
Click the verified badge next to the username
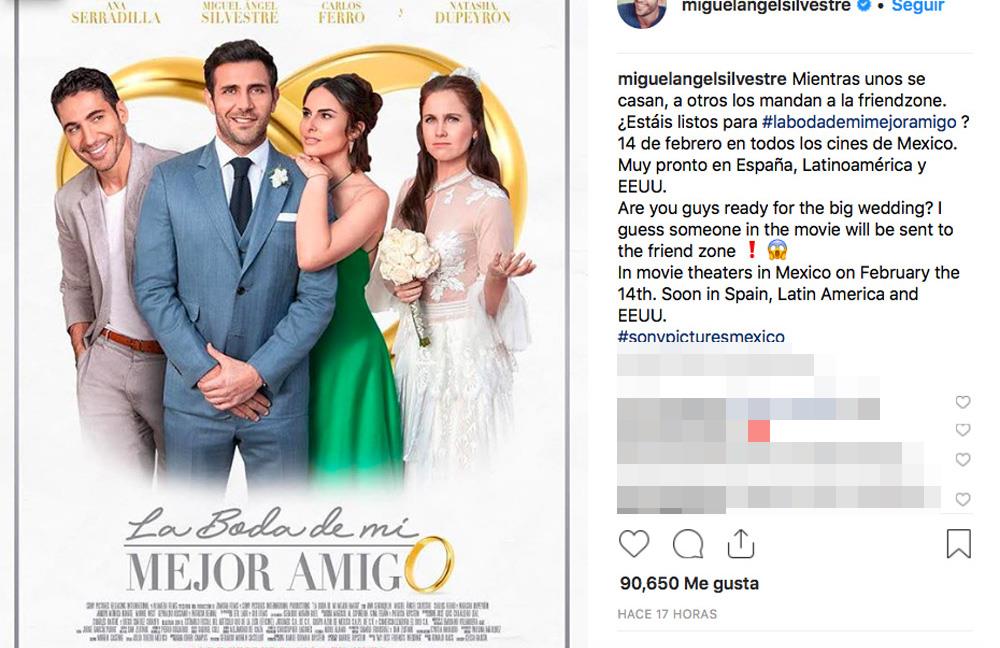pos(864,6)
